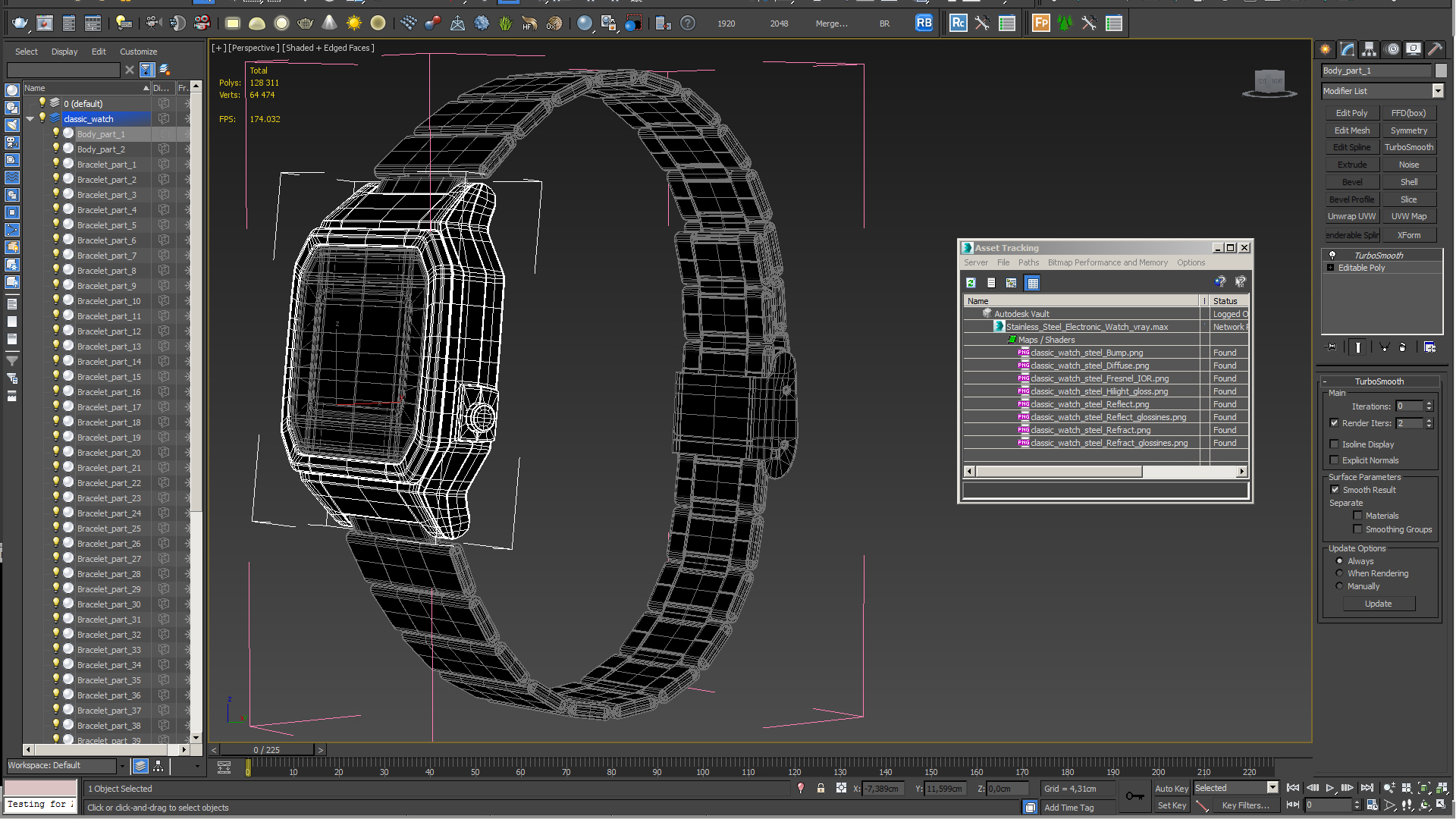The width and height of the screenshot is (1456, 819).
Task: Enable Separate by Materials checkbox
Action: point(1357,516)
